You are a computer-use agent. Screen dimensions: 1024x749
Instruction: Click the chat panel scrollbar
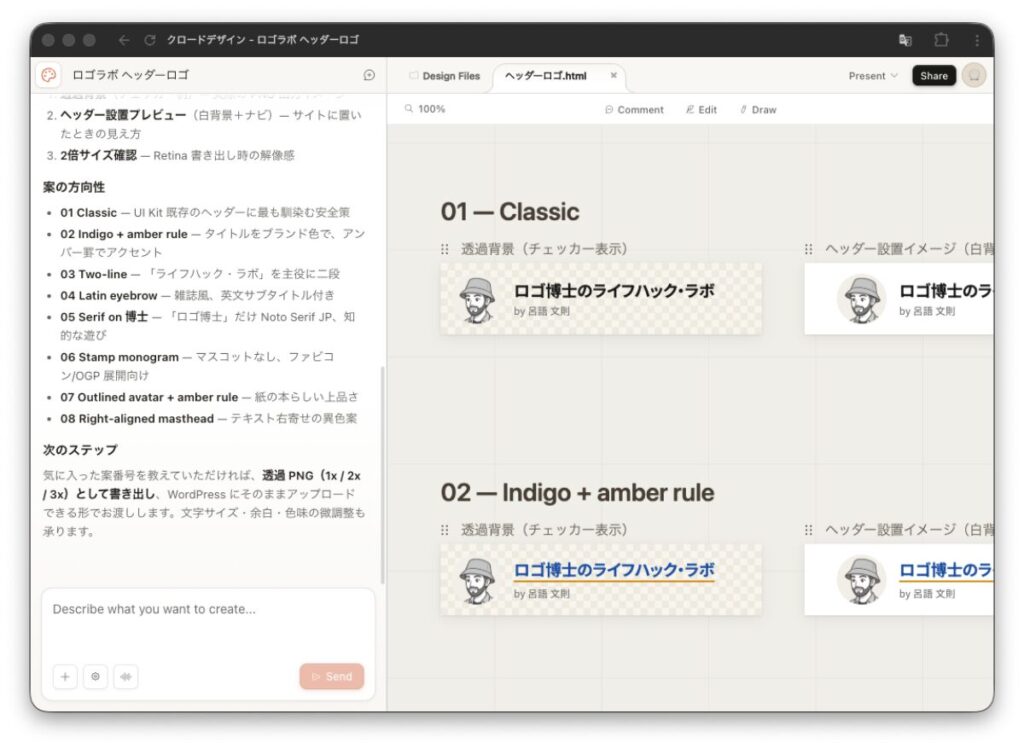click(382, 475)
